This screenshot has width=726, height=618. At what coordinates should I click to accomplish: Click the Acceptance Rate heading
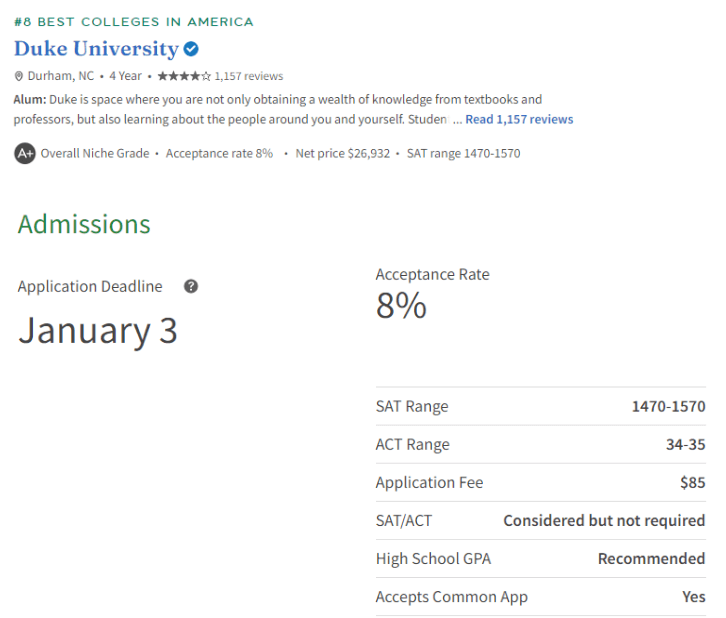point(432,275)
